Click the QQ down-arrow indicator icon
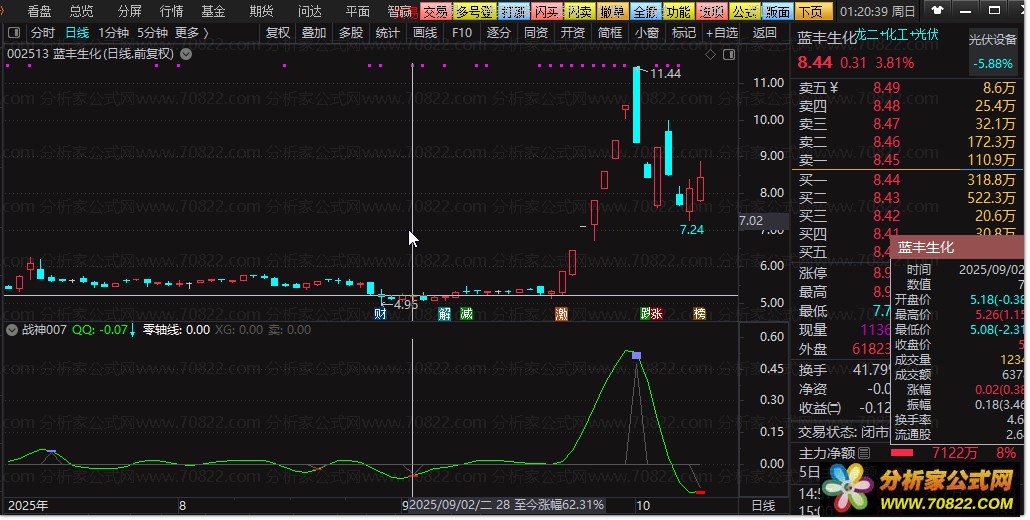The width and height of the screenshot is (1030, 520). [x=133, y=330]
